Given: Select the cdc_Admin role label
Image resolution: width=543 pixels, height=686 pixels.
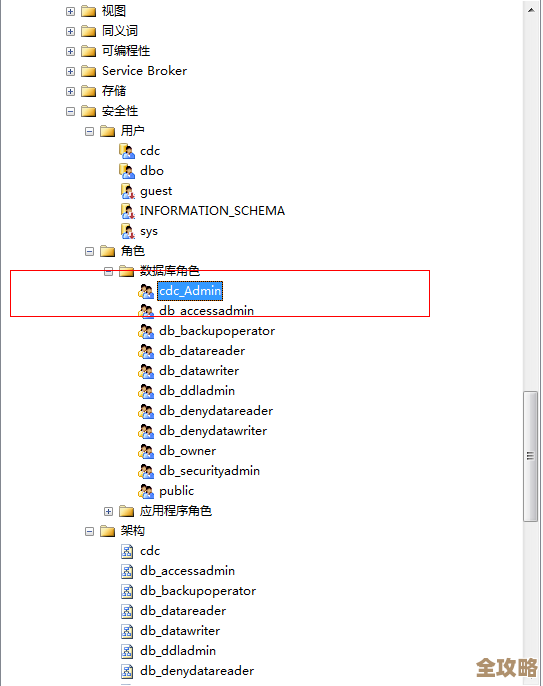Looking at the screenshot, I should (x=190, y=291).
